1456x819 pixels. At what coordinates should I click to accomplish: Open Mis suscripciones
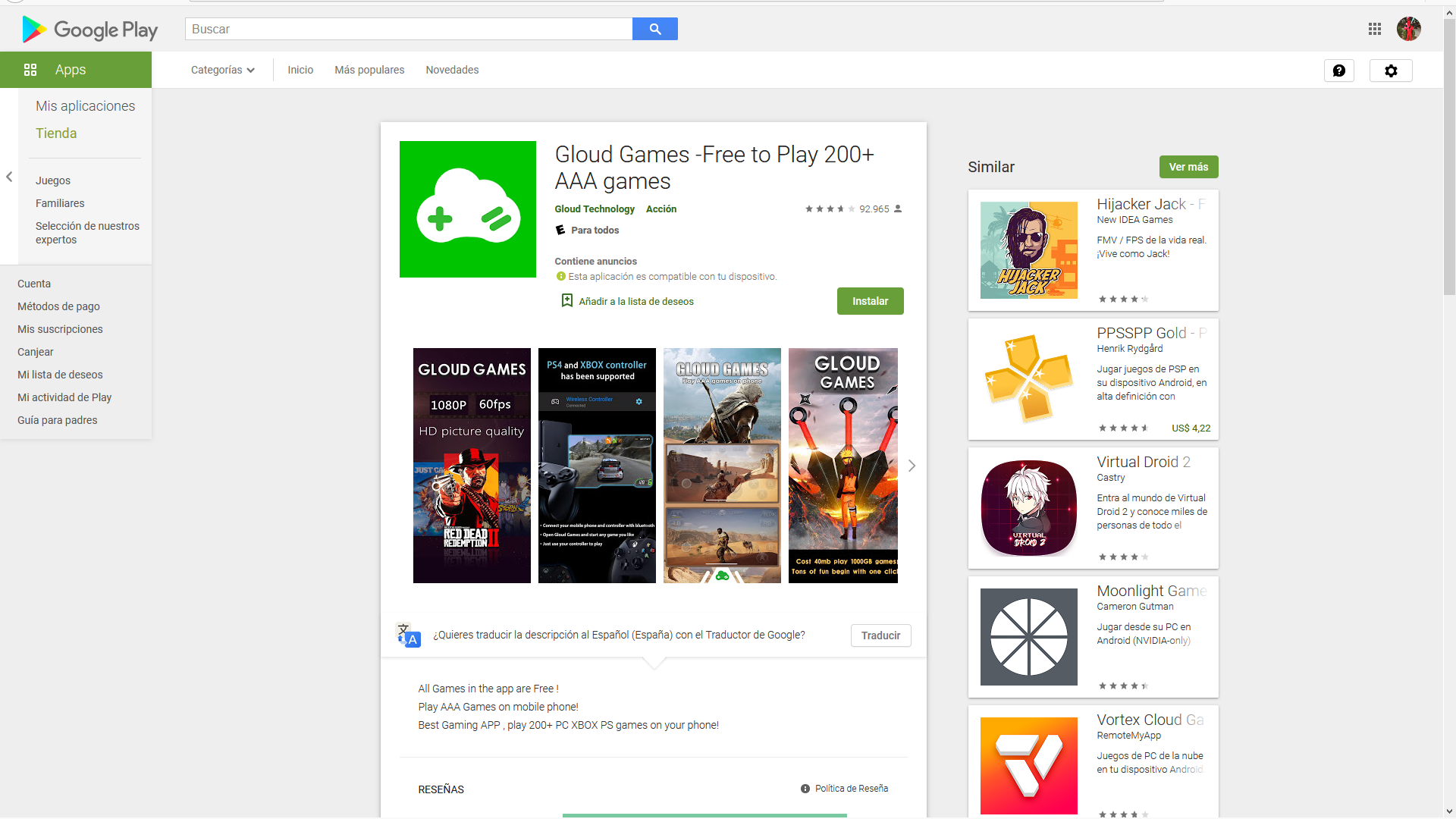(x=60, y=329)
